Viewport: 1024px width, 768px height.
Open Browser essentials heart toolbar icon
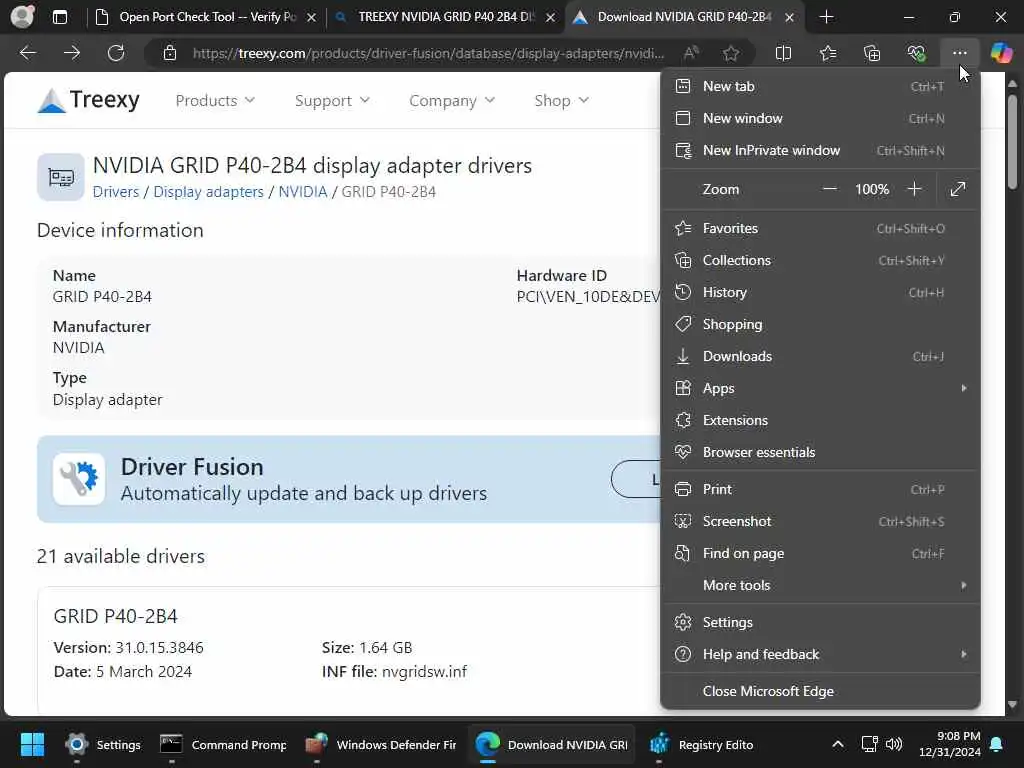(916, 53)
